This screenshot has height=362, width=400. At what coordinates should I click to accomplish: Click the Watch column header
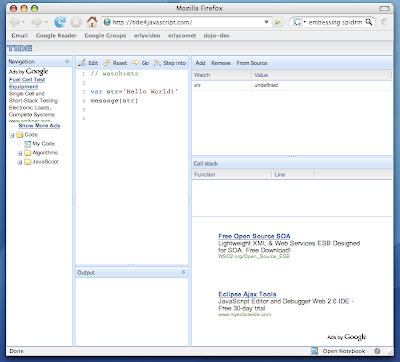coord(222,75)
